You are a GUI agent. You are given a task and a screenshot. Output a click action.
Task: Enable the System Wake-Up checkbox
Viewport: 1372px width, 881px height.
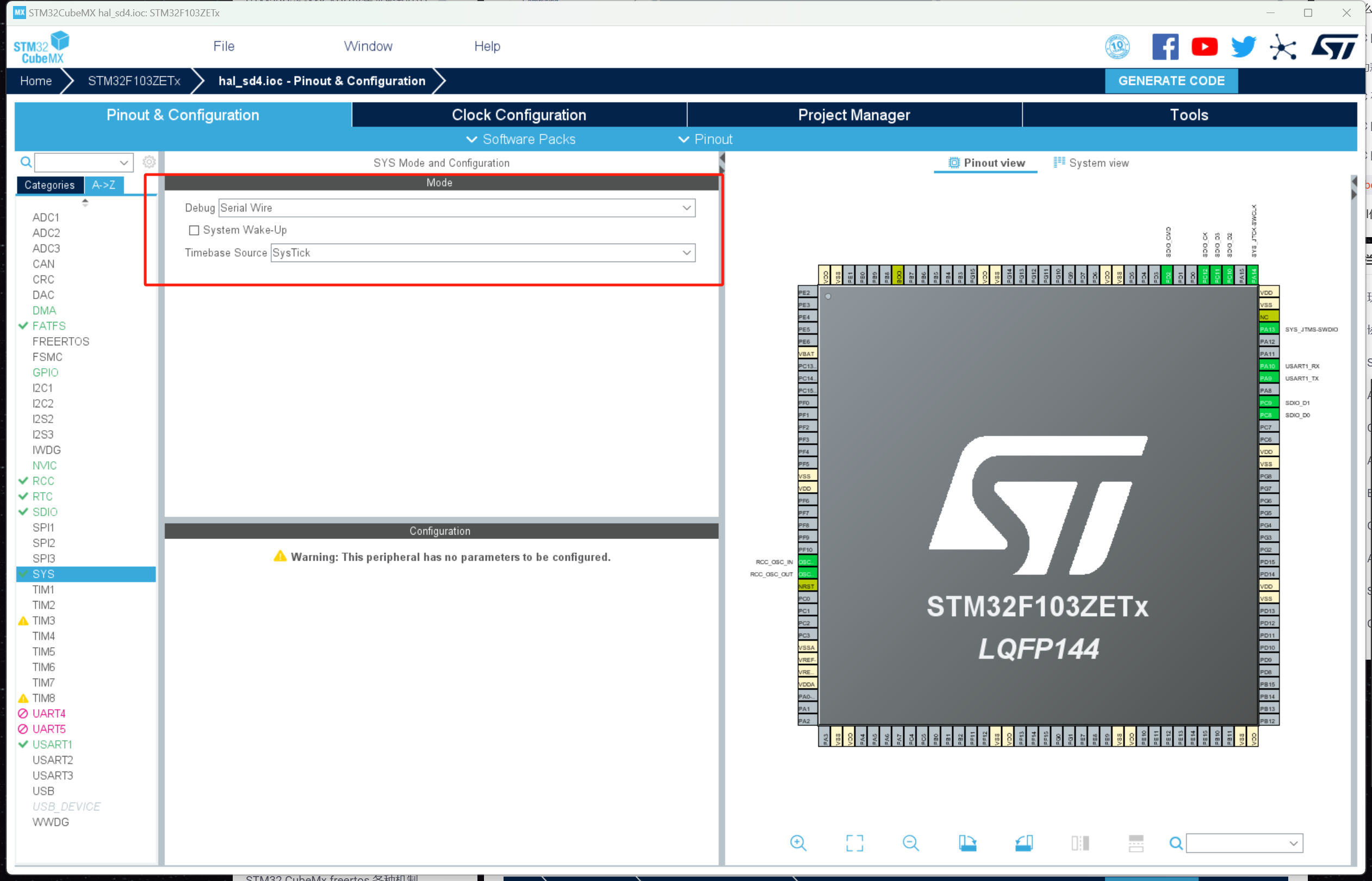194,230
